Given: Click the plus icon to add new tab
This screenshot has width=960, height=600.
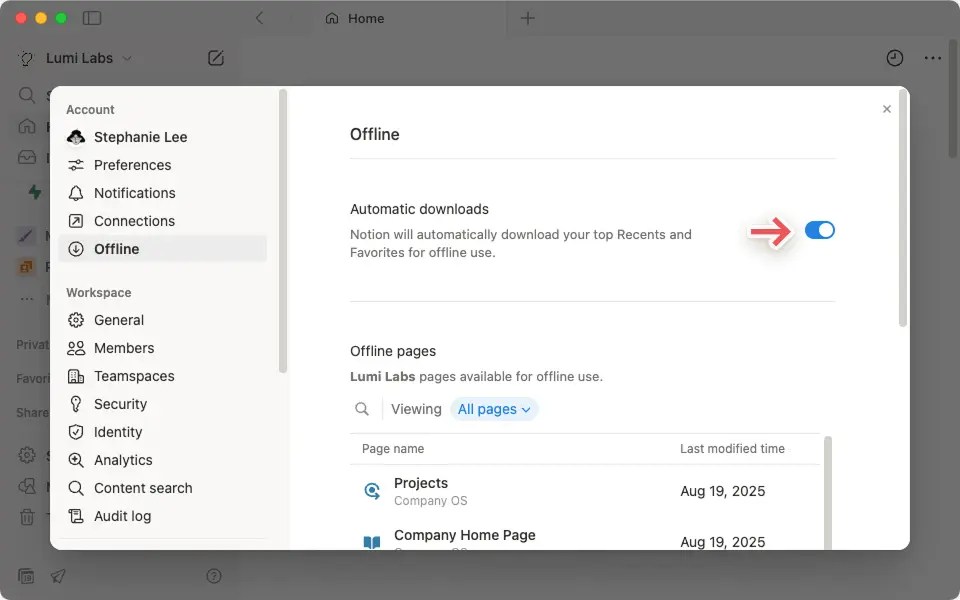Looking at the screenshot, I should [528, 18].
